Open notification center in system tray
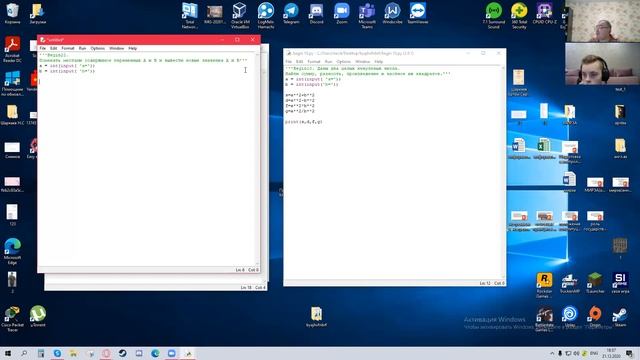The width and height of the screenshot is (640, 360). [x=630, y=353]
